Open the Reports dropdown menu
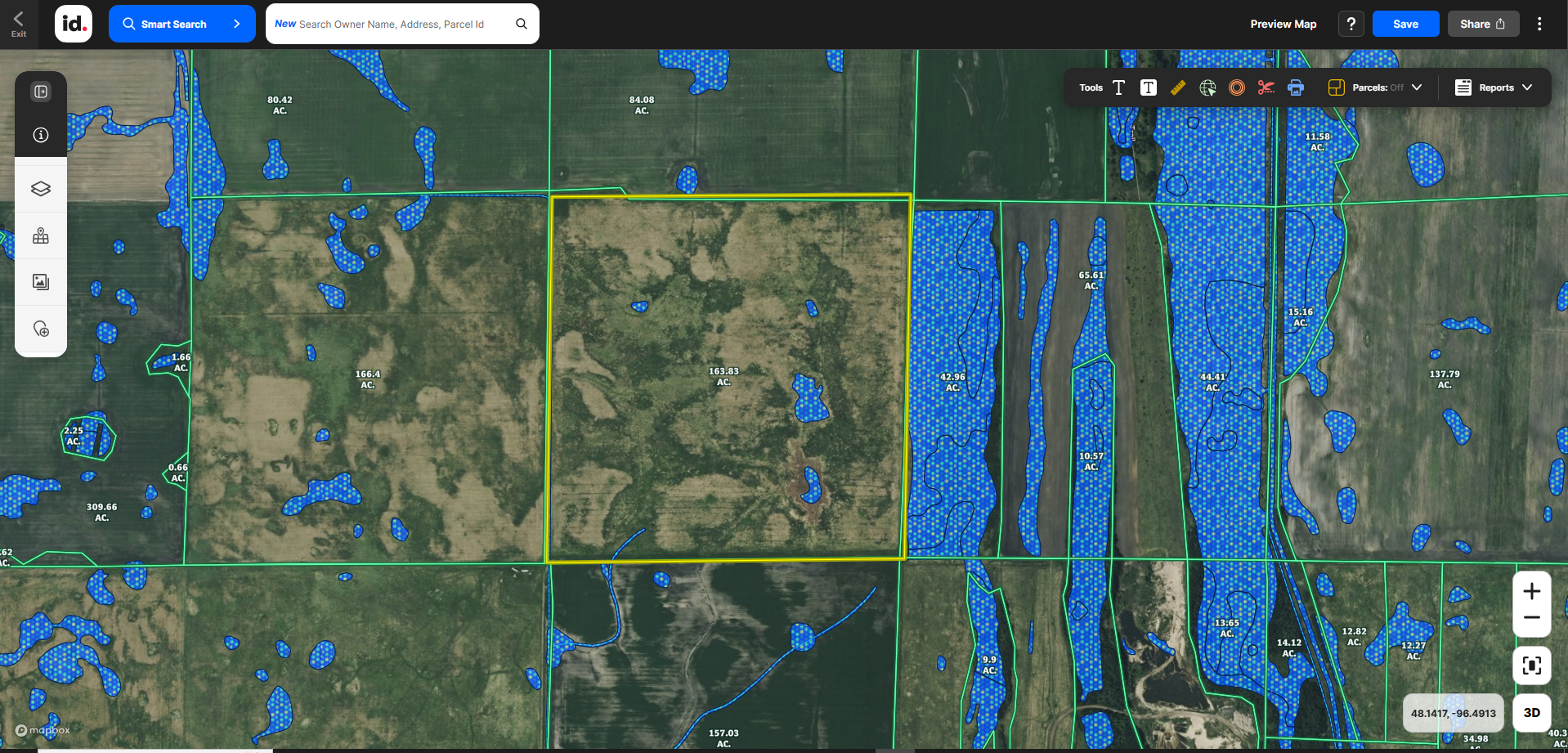1568x753 pixels. pos(1494,87)
